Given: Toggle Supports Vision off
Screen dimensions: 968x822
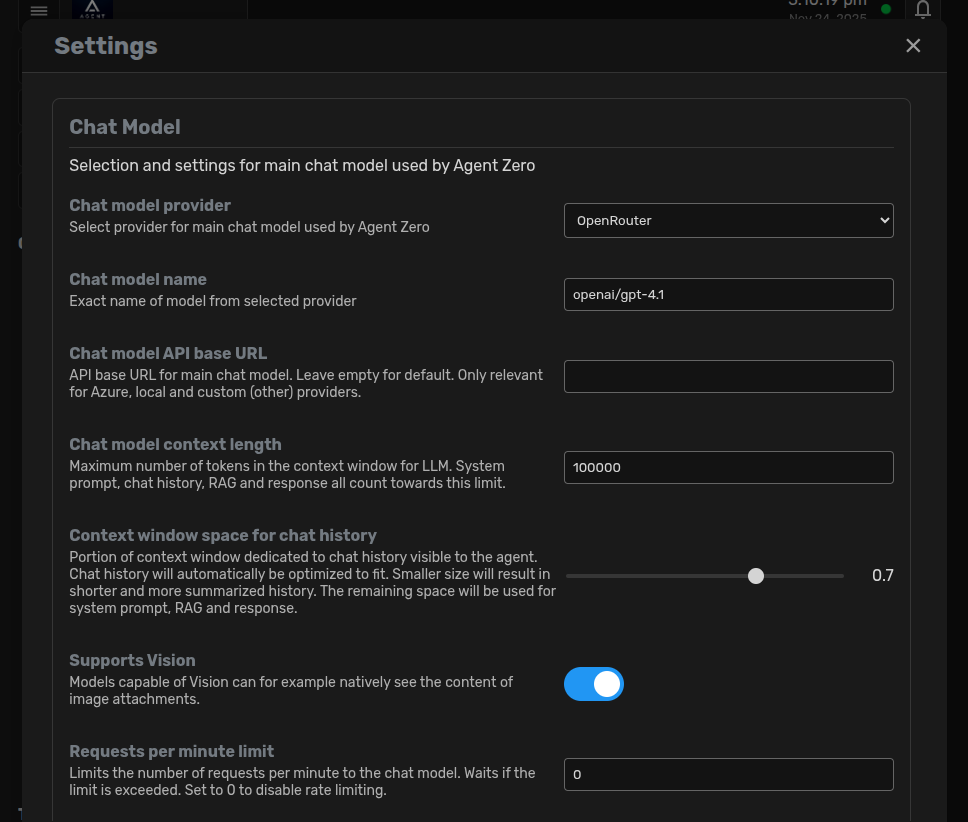Looking at the screenshot, I should pos(594,684).
